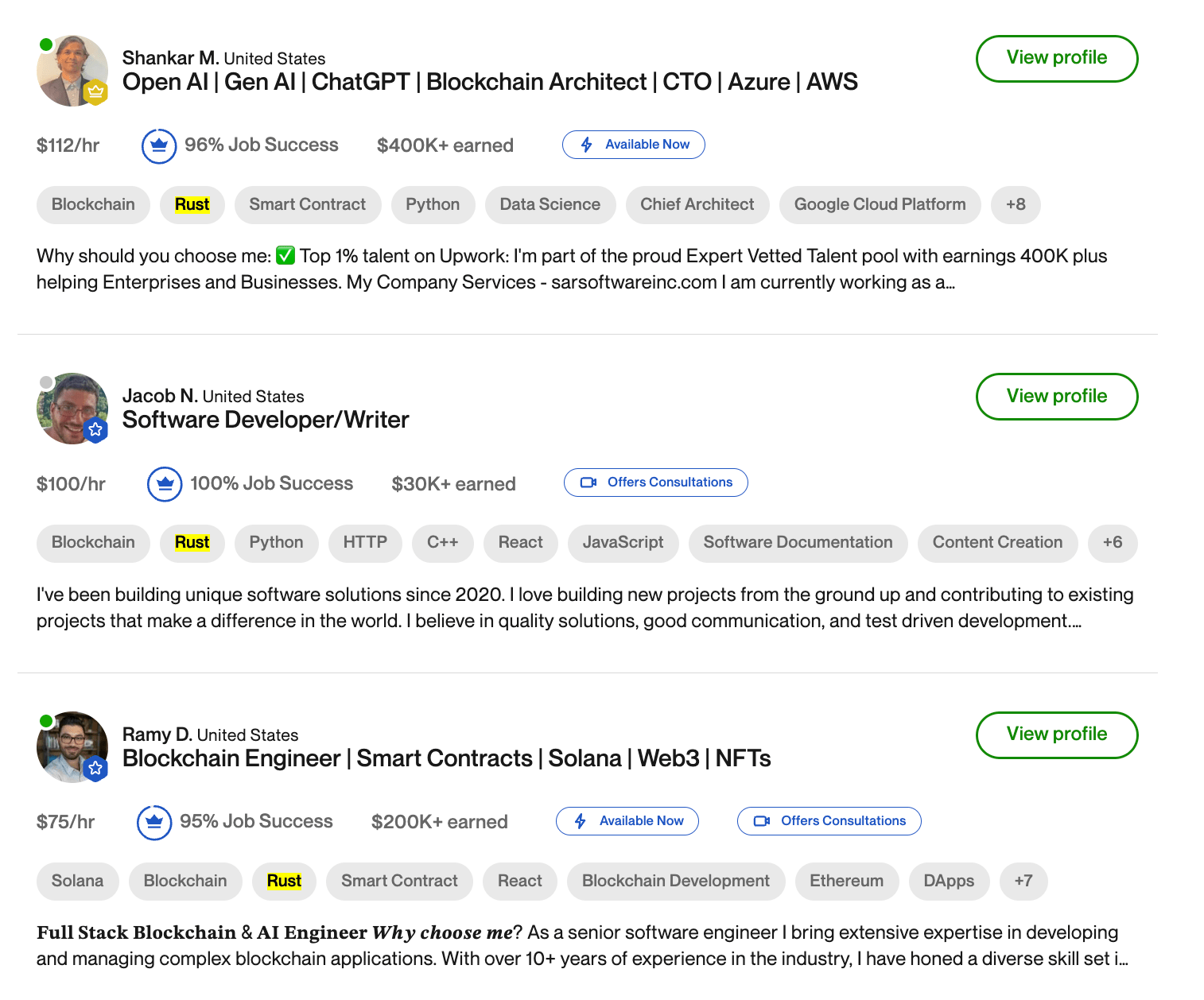This screenshot has height=1000, width=1204.
Task: Select the Chief Architect skill tag
Action: pyautogui.click(x=697, y=205)
